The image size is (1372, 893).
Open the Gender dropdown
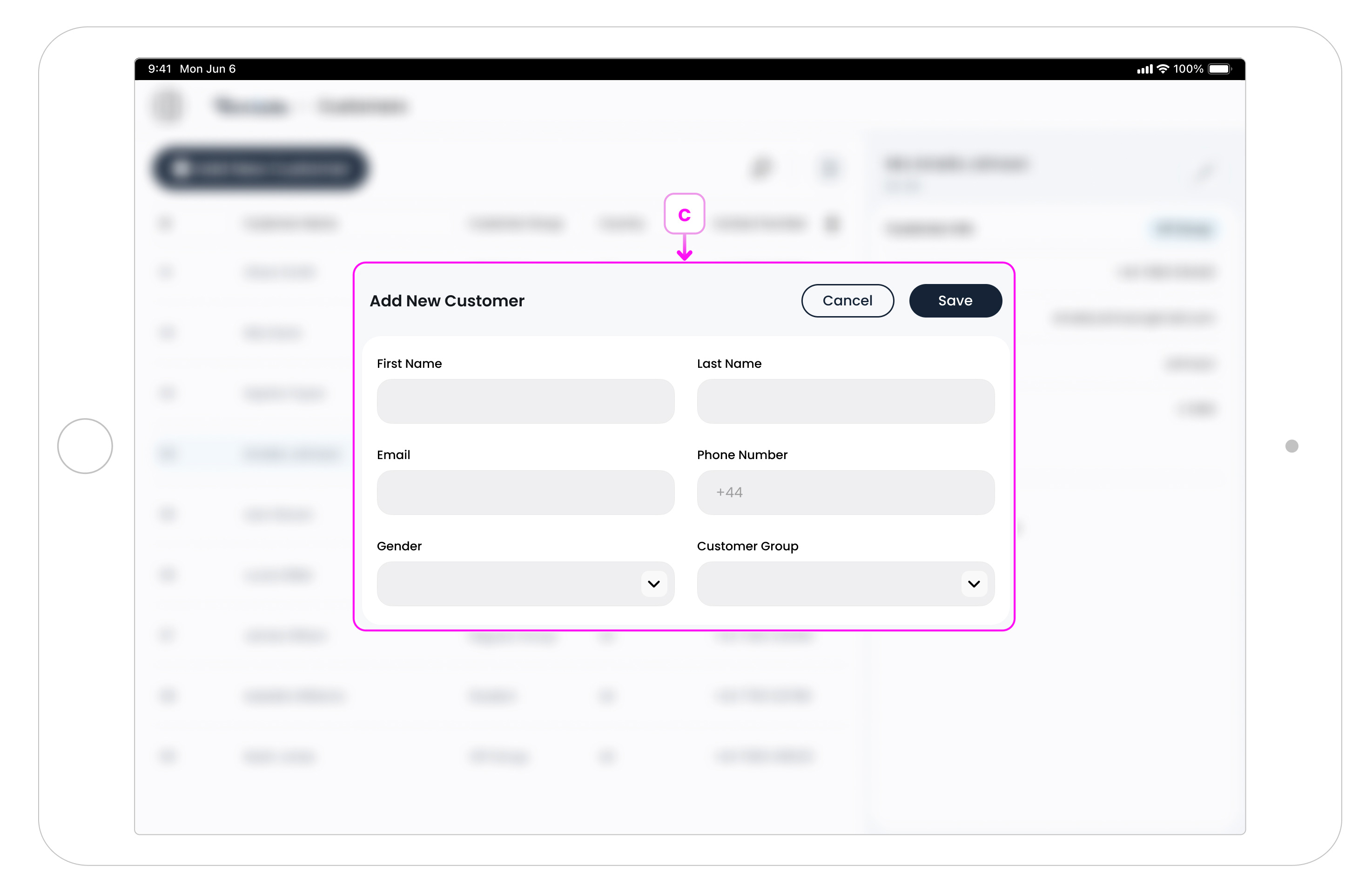[525, 584]
